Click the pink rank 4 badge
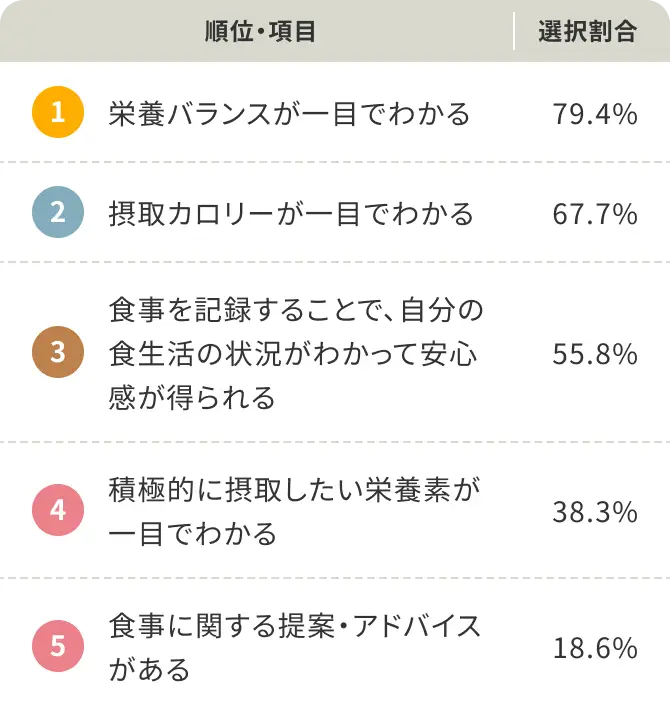This screenshot has width=670, height=714. [x=58, y=510]
